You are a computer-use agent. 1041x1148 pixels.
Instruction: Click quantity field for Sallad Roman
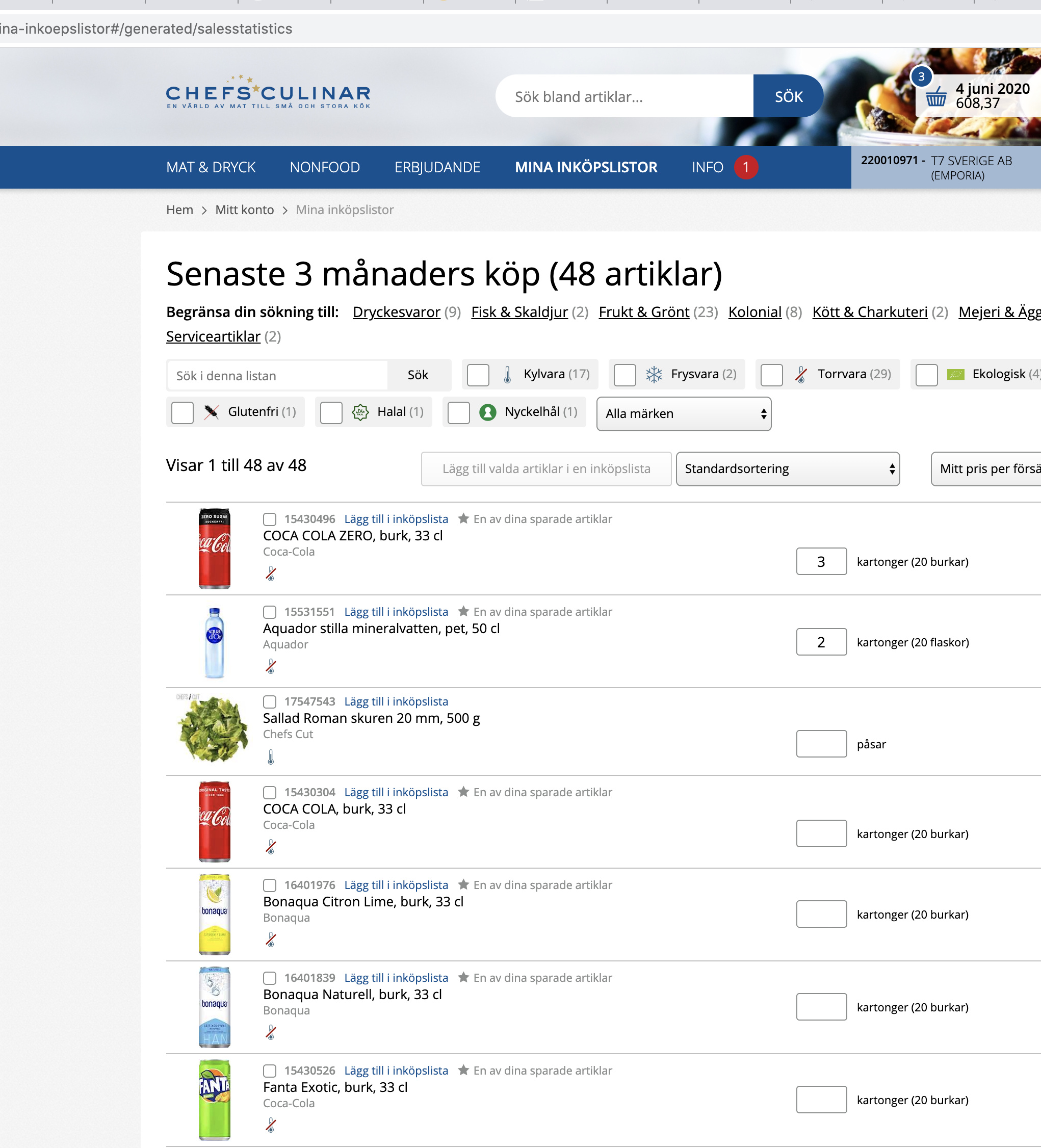pos(821,744)
